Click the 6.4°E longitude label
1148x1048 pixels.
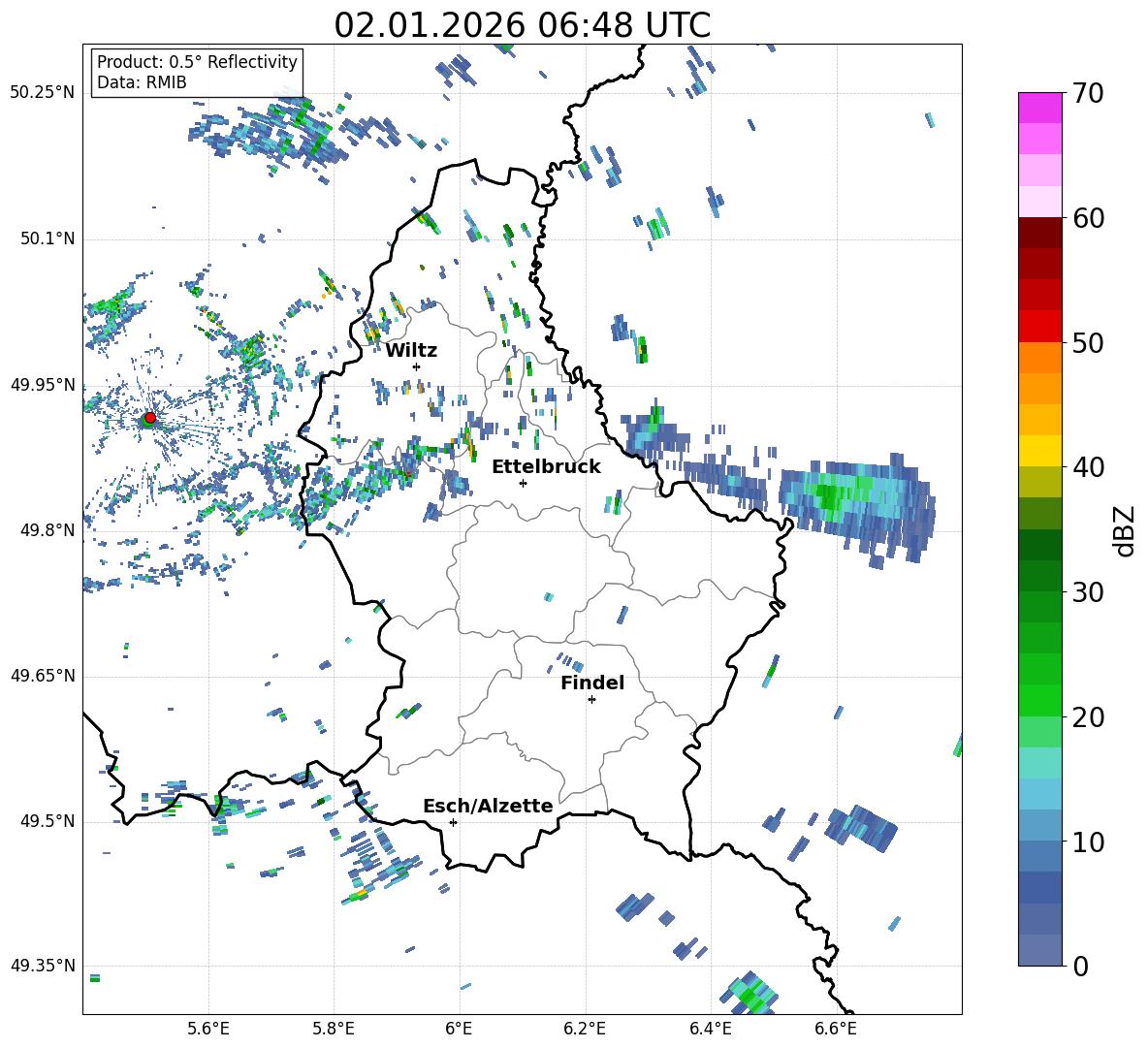(x=710, y=1029)
